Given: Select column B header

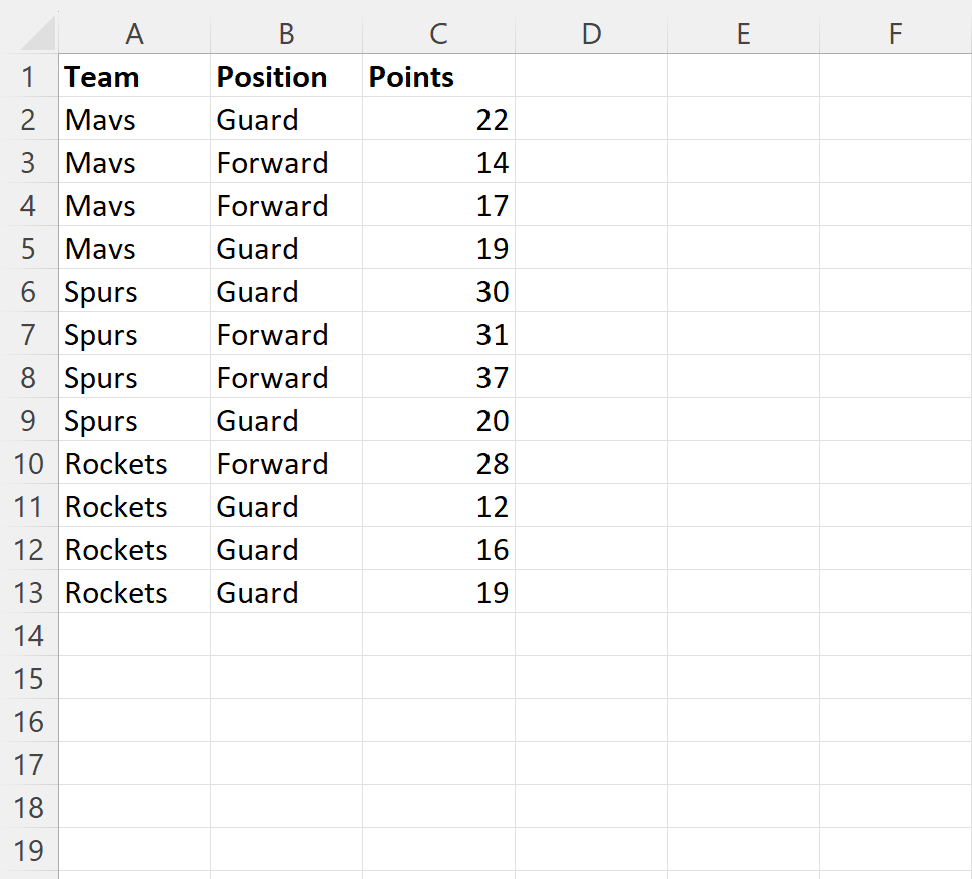Looking at the screenshot, I should 286,33.
